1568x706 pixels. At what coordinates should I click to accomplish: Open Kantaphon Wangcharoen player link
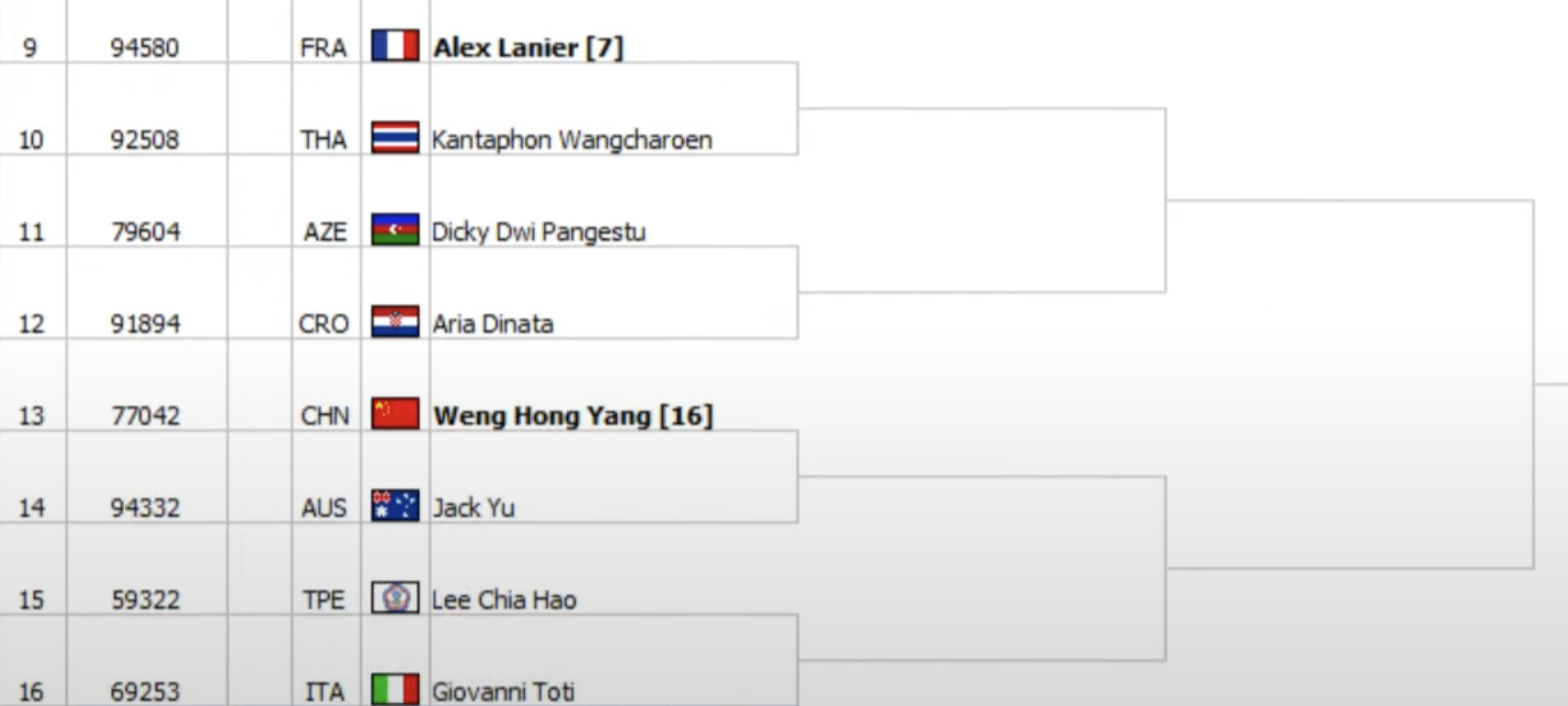[572, 140]
